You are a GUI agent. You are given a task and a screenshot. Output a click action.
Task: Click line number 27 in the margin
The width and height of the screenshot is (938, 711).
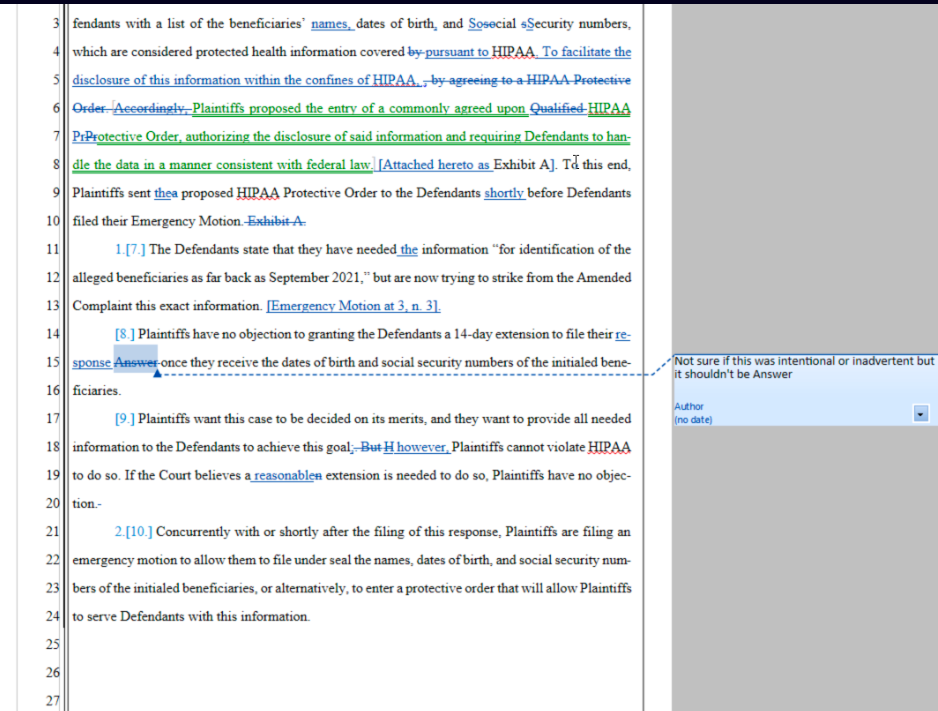pyautogui.click(x=54, y=701)
